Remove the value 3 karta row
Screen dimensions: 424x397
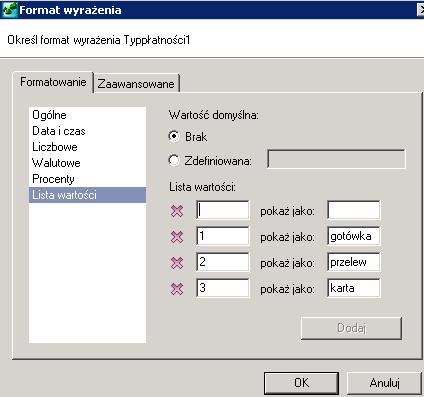(177, 289)
